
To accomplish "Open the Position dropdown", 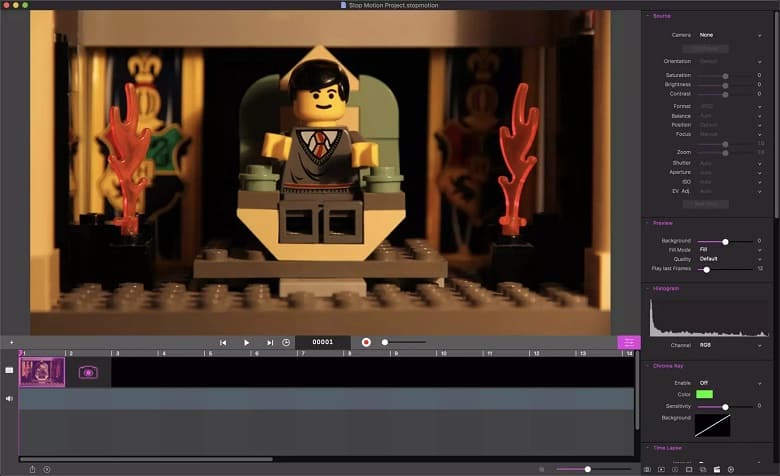I will pos(730,125).
